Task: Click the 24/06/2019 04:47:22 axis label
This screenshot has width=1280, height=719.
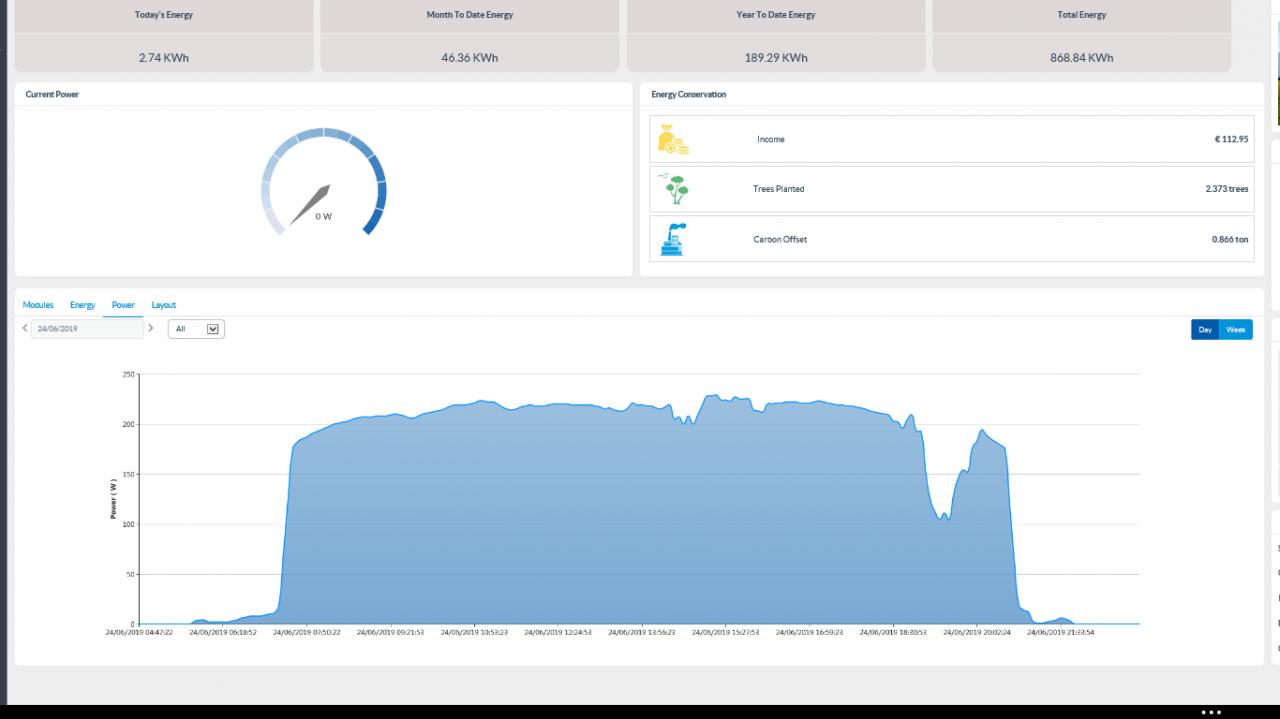Action: [139, 632]
